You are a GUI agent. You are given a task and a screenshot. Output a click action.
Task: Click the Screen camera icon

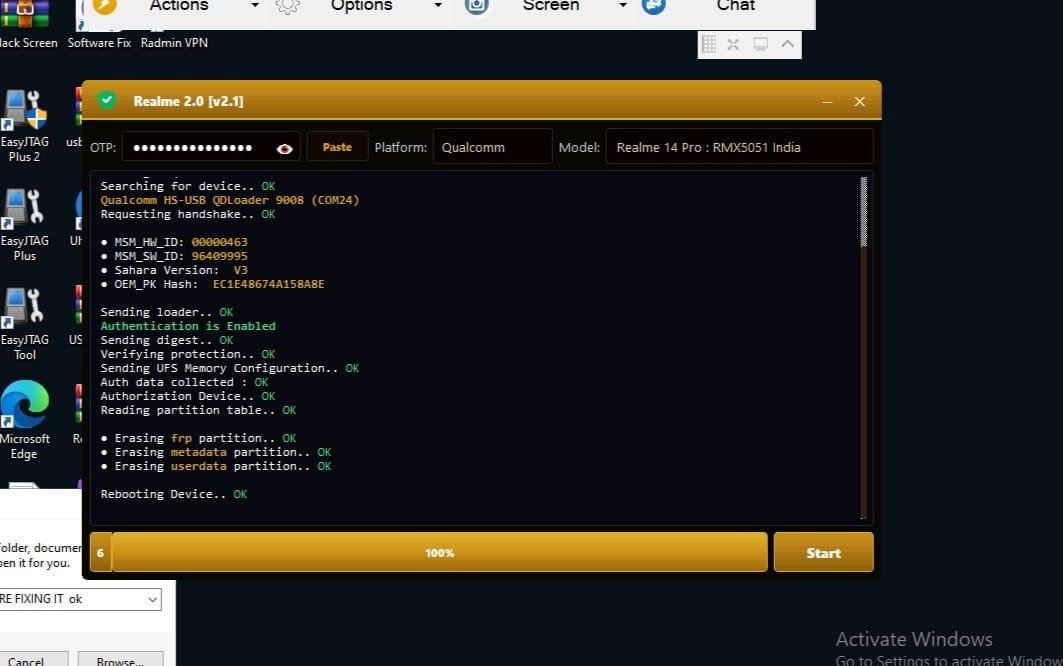pyautogui.click(x=477, y=6)
